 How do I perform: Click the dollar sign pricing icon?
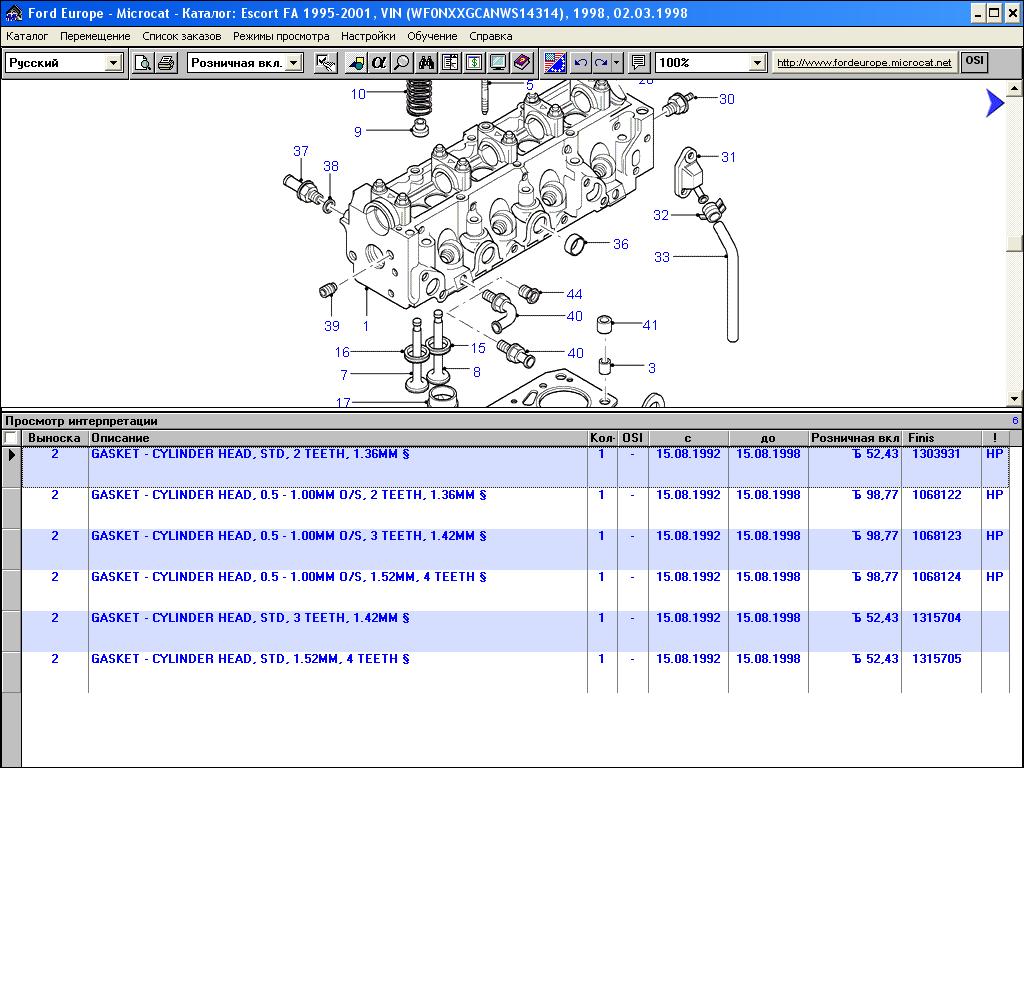tap(474, 63)
